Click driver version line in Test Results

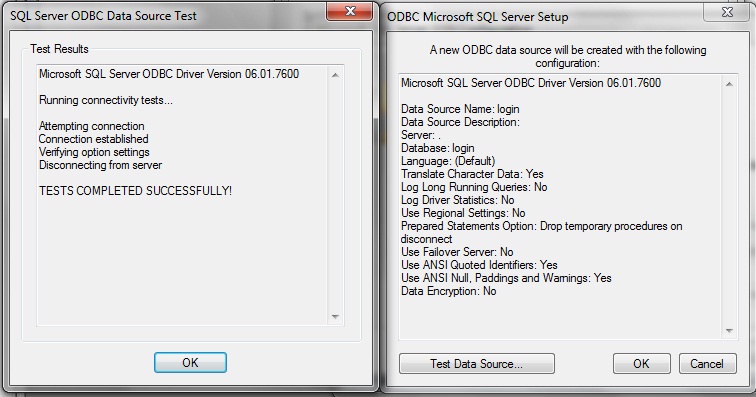pyautogui.click(x=169, y=74)
